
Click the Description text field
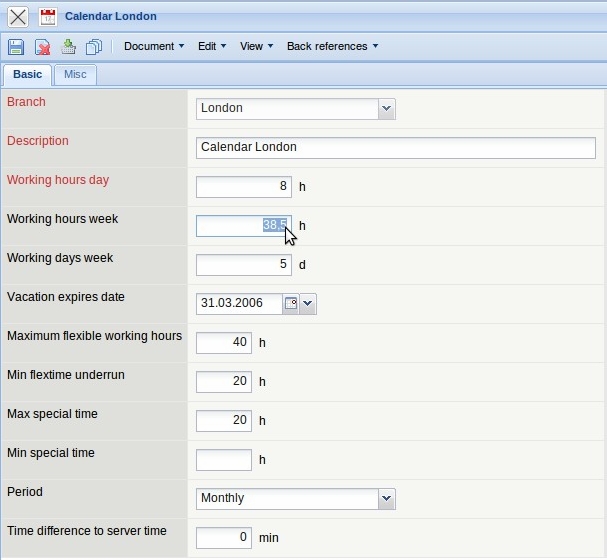point(395,148)
